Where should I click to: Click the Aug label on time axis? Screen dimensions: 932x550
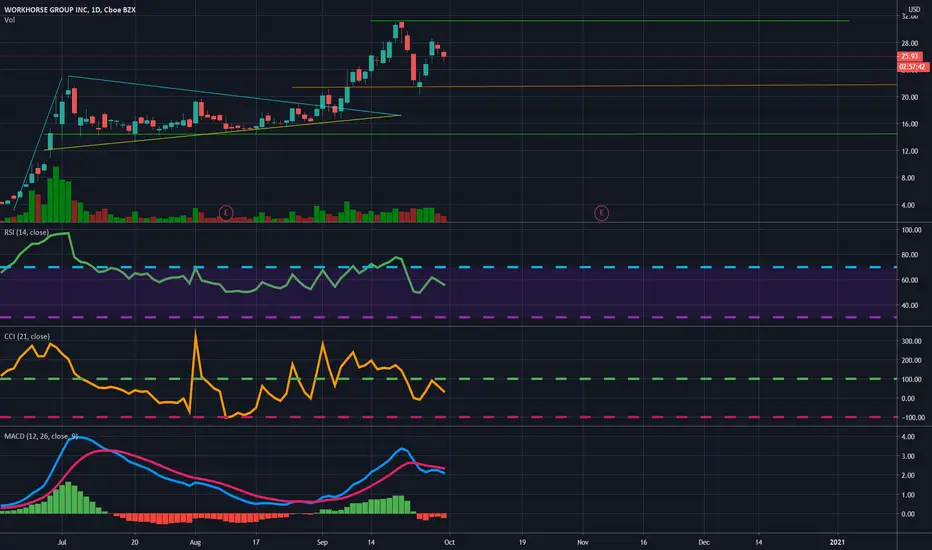[195, 542]
